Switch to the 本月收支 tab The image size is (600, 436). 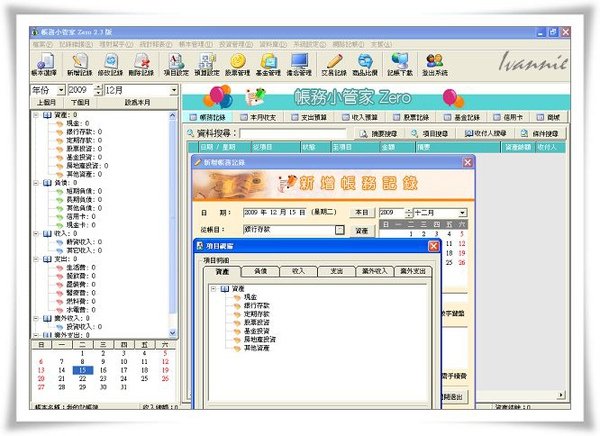(258, 118)
